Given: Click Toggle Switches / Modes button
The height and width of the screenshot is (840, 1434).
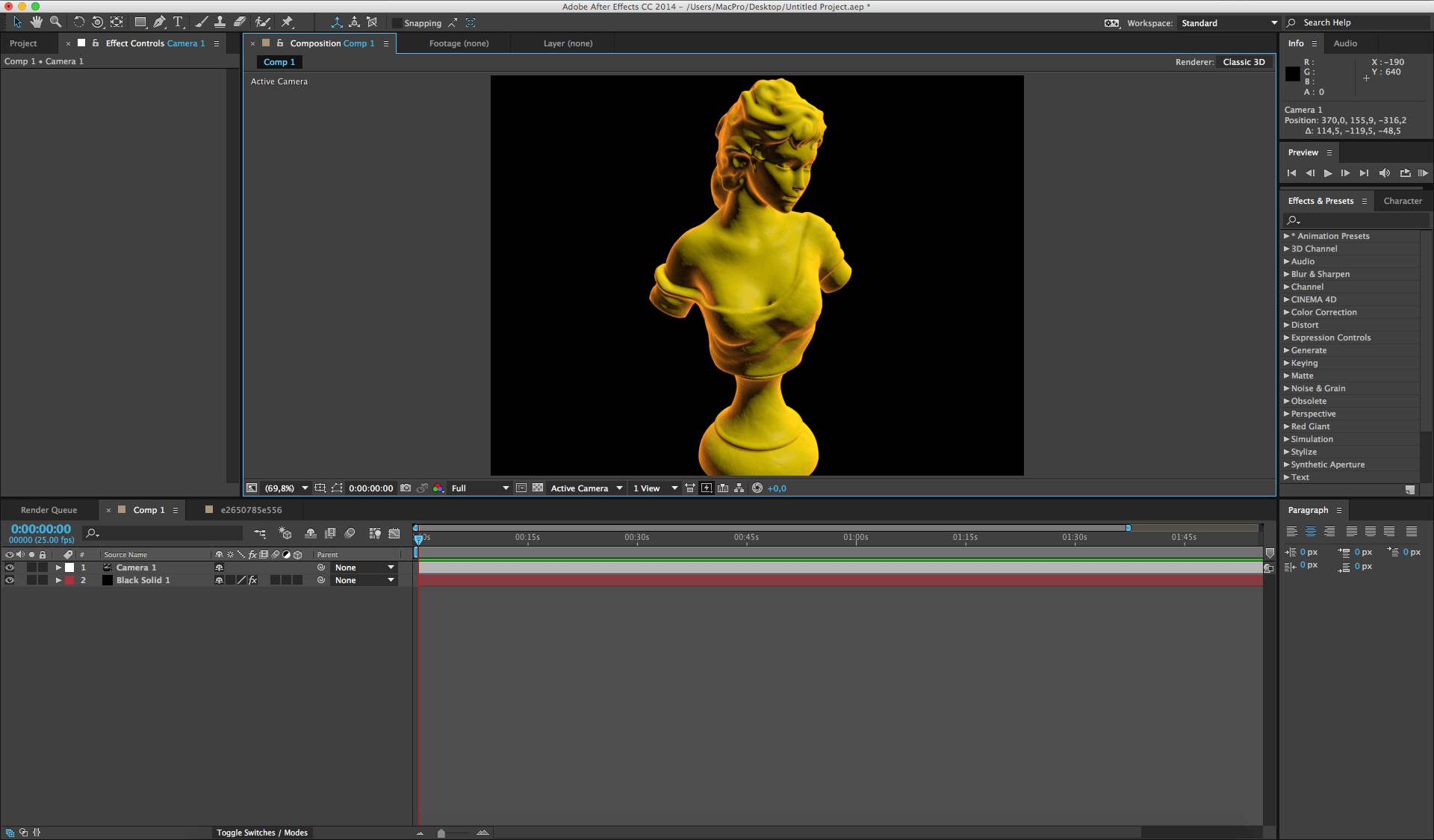Looking at the screenshot, I should [261, 833].
